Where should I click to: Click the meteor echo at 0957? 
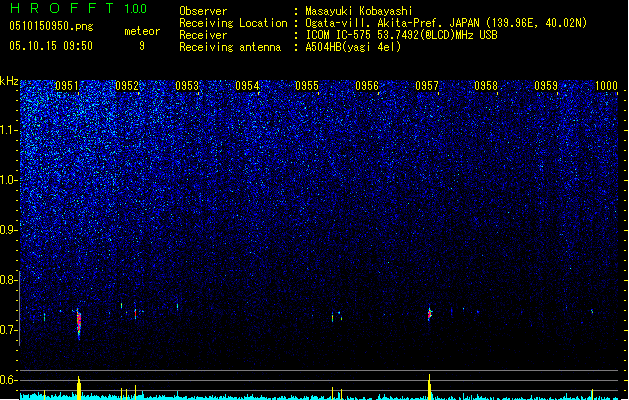pyautogui.click(x=430, y=314)
